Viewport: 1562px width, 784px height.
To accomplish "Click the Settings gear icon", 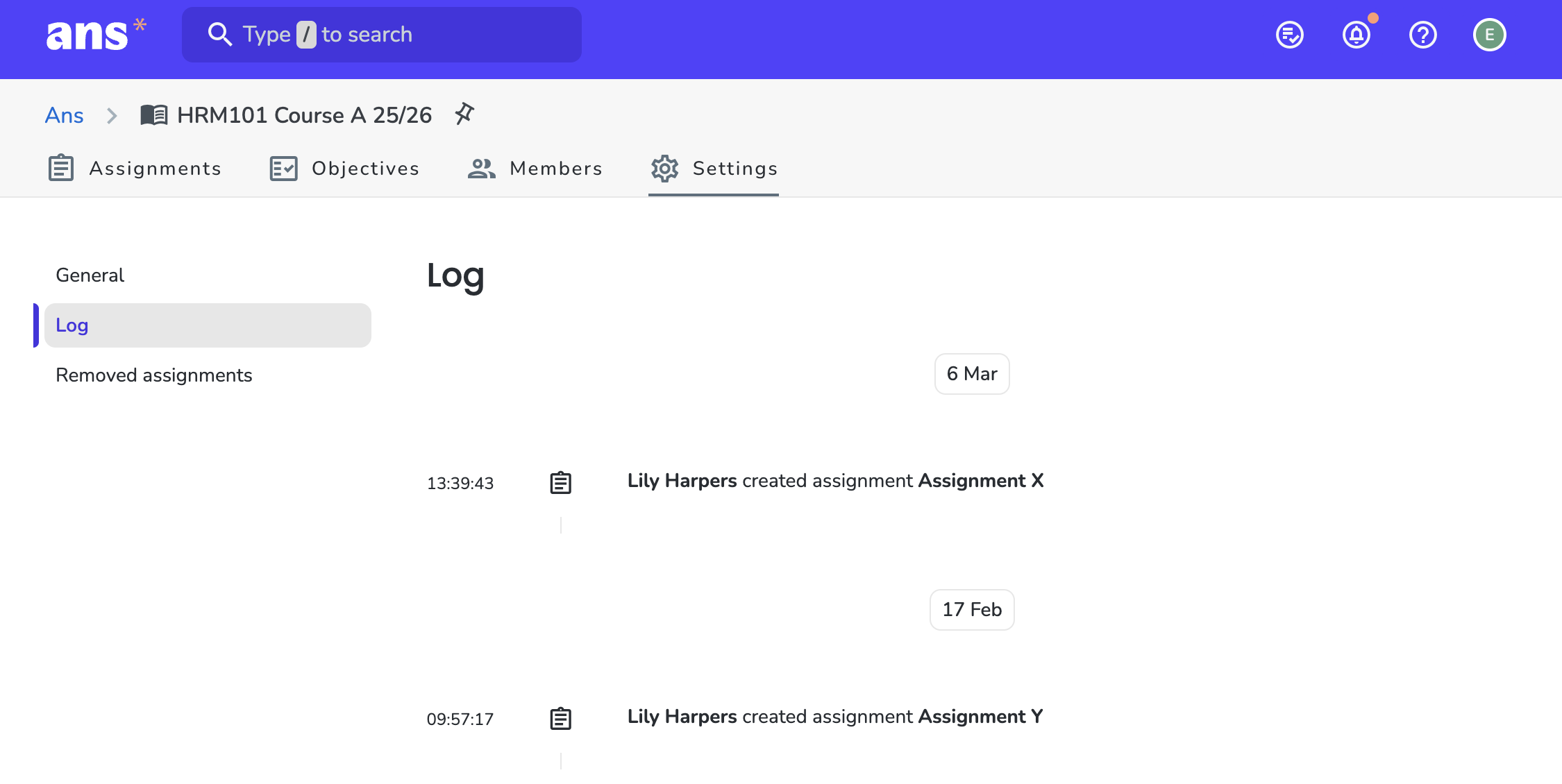I will [x=665, y=169].
